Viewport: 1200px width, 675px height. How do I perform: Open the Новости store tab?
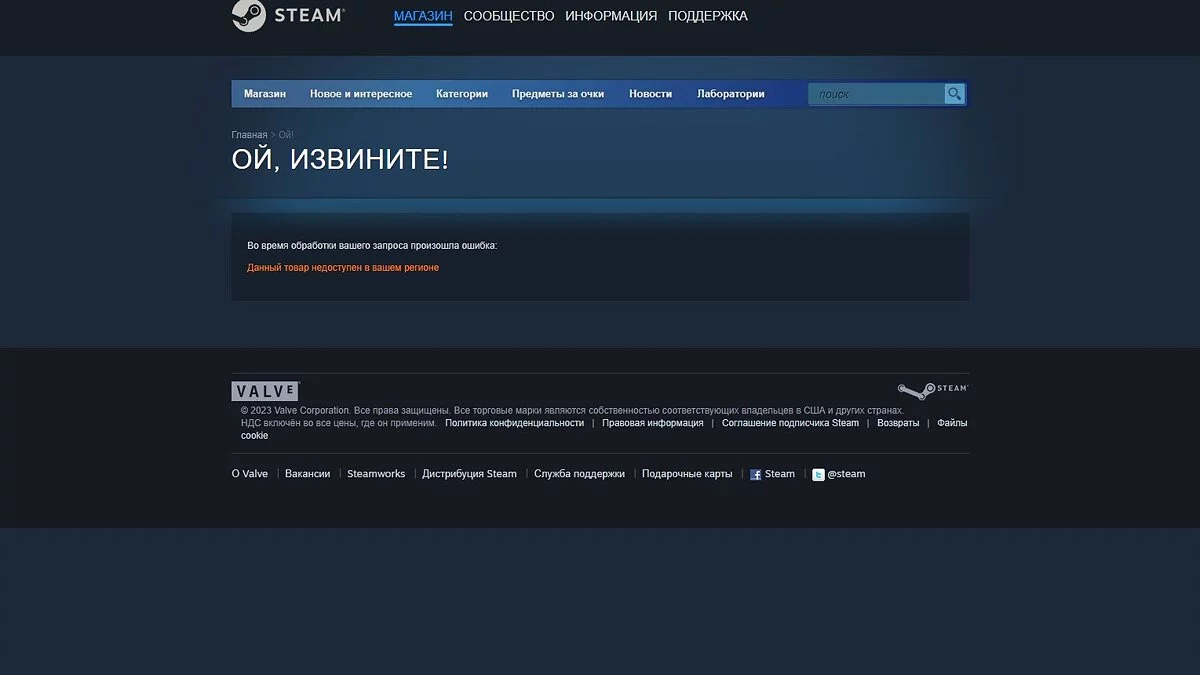650,94
